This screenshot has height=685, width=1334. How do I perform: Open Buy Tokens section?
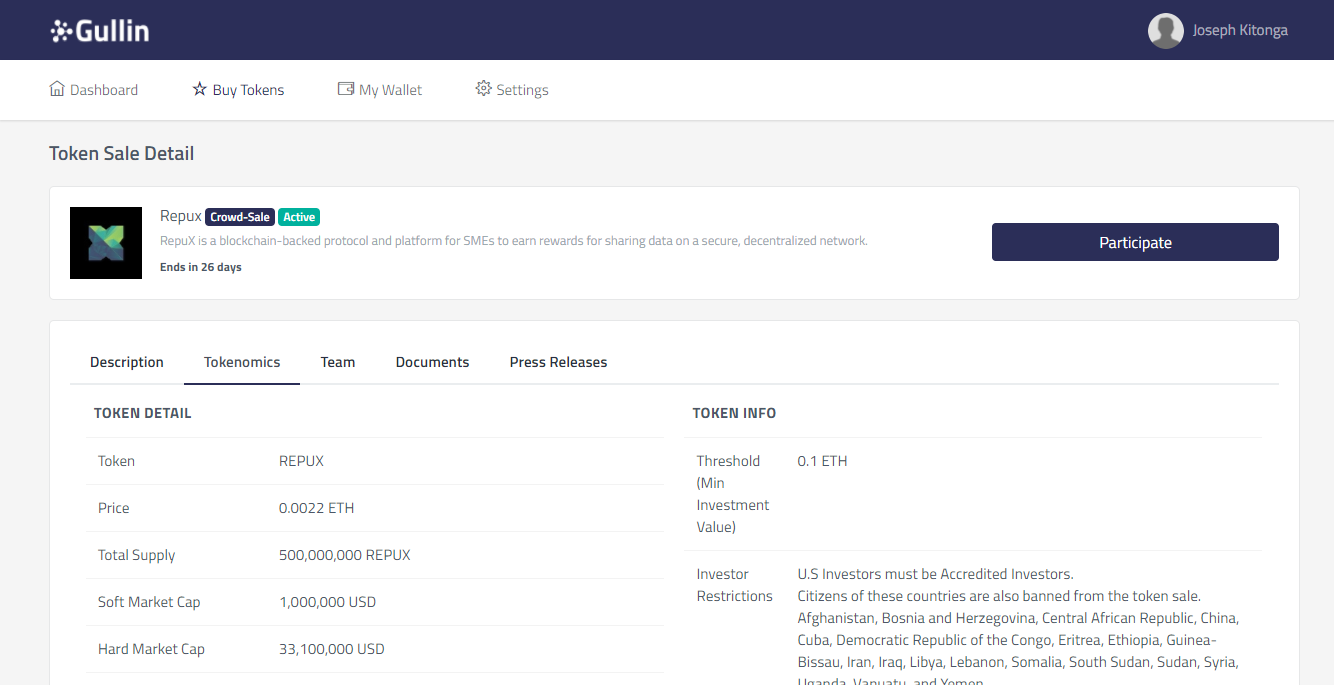[x=238, y=90]
